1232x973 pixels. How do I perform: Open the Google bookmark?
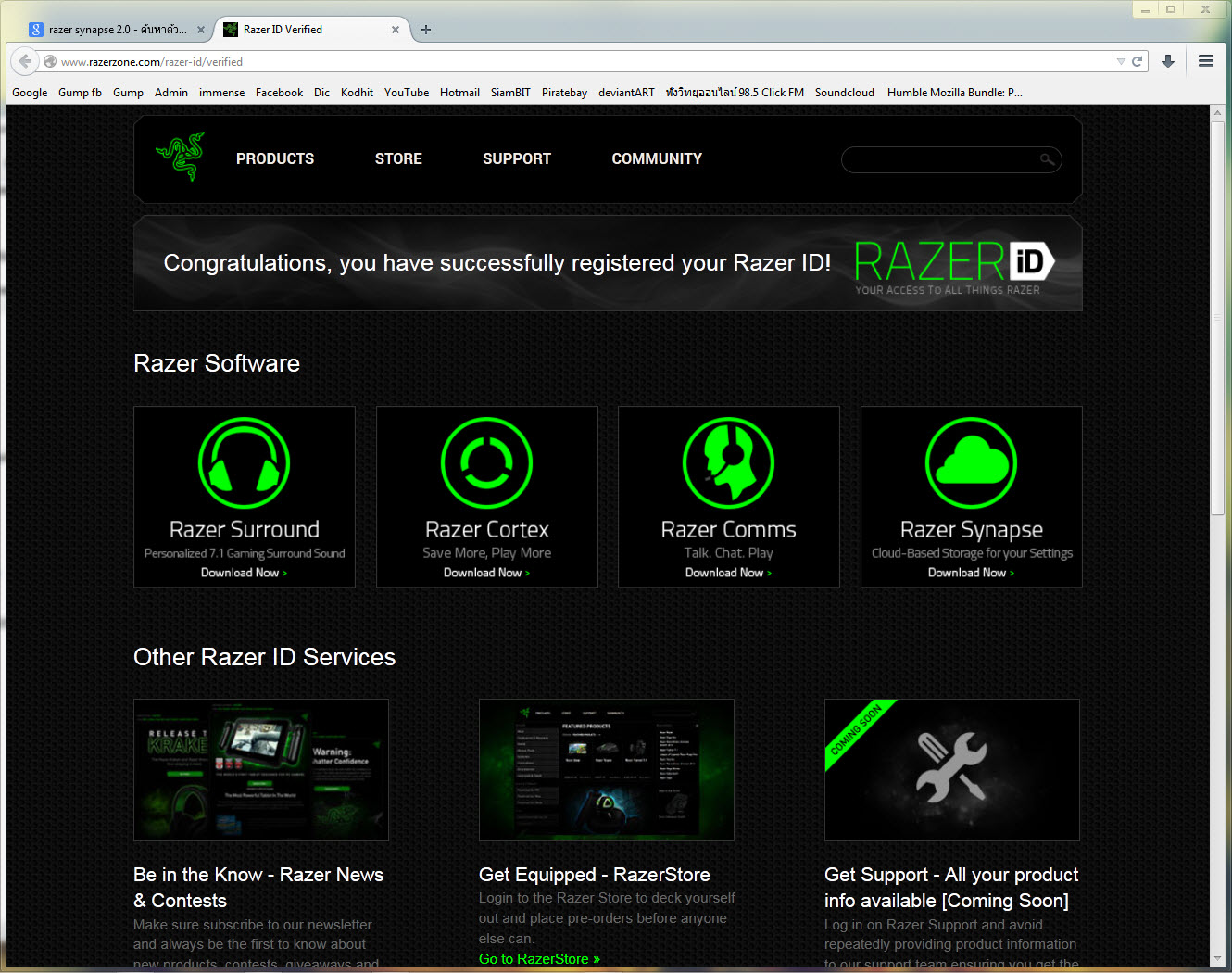click(30, 93)
